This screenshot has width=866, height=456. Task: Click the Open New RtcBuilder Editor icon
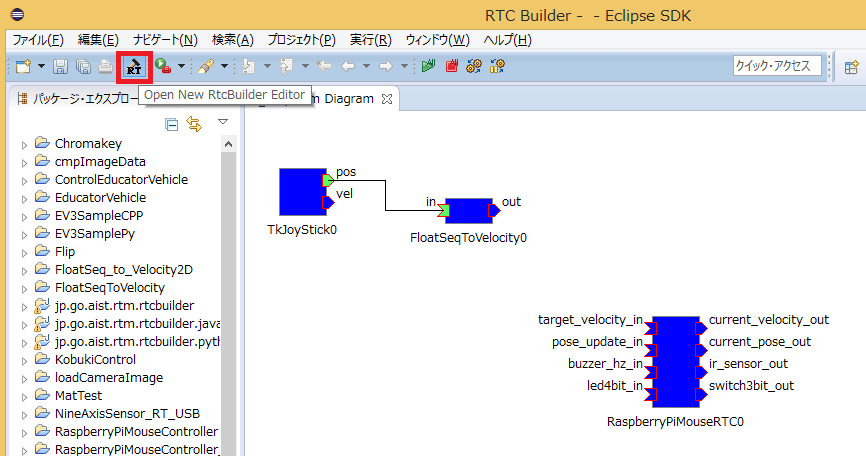(x=133, y=67)
